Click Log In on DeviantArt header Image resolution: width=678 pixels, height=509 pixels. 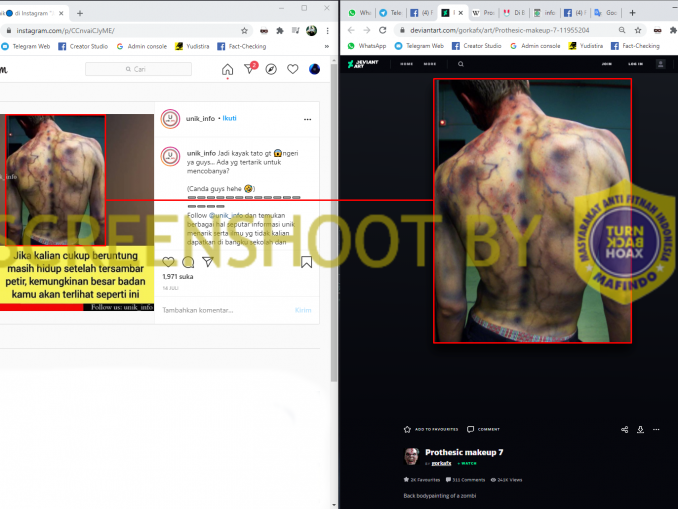click(x=635, y=64)
